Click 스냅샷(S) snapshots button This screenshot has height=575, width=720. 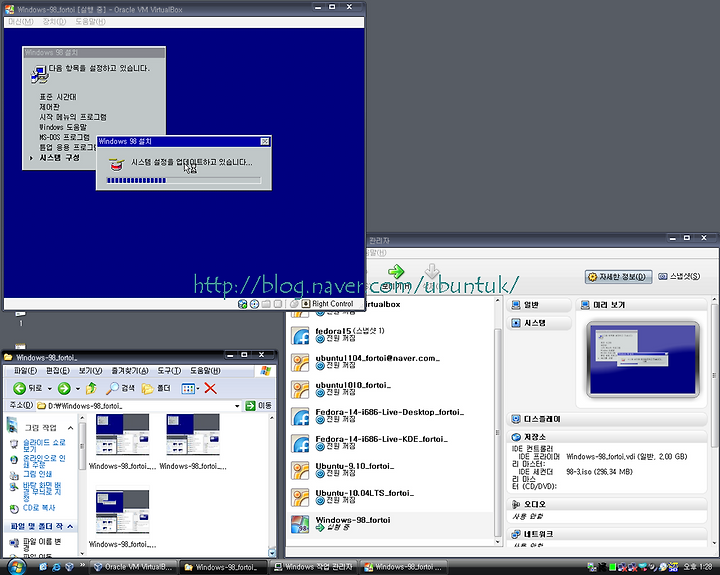coord(679,276)
